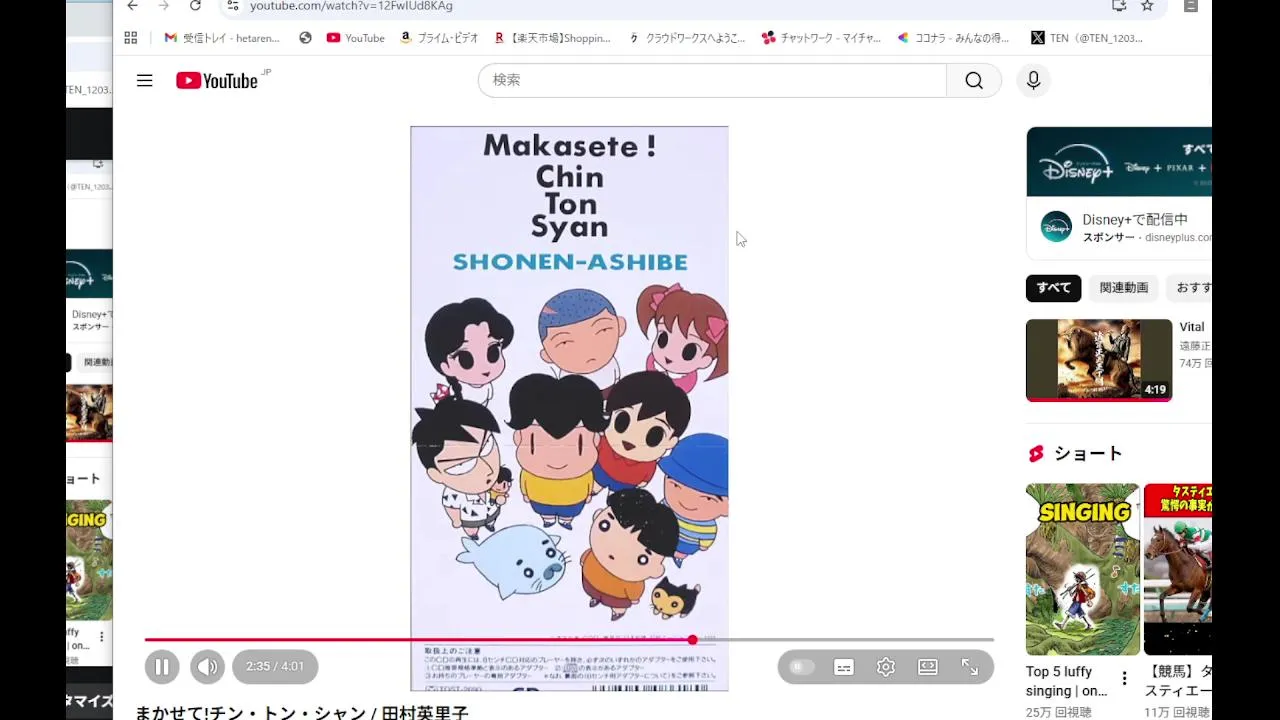Image resolution: width=1280 pixels, height=720 pixels.
Task: Bookmark this page with the star
Action: (x=1147, y=6)
